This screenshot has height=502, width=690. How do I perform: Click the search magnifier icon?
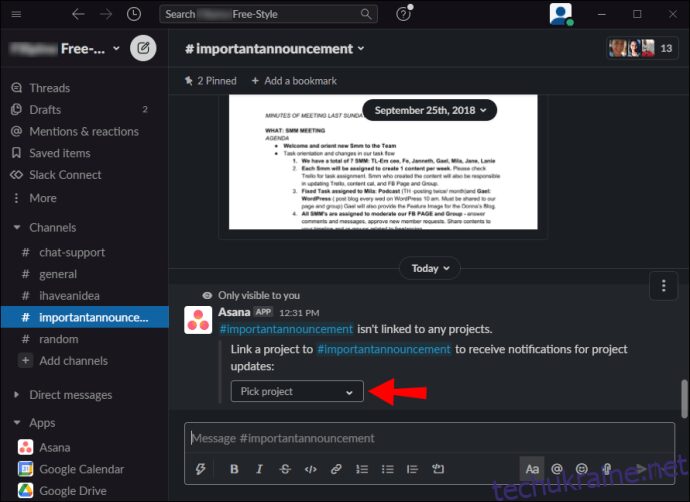tap(366, 14)
